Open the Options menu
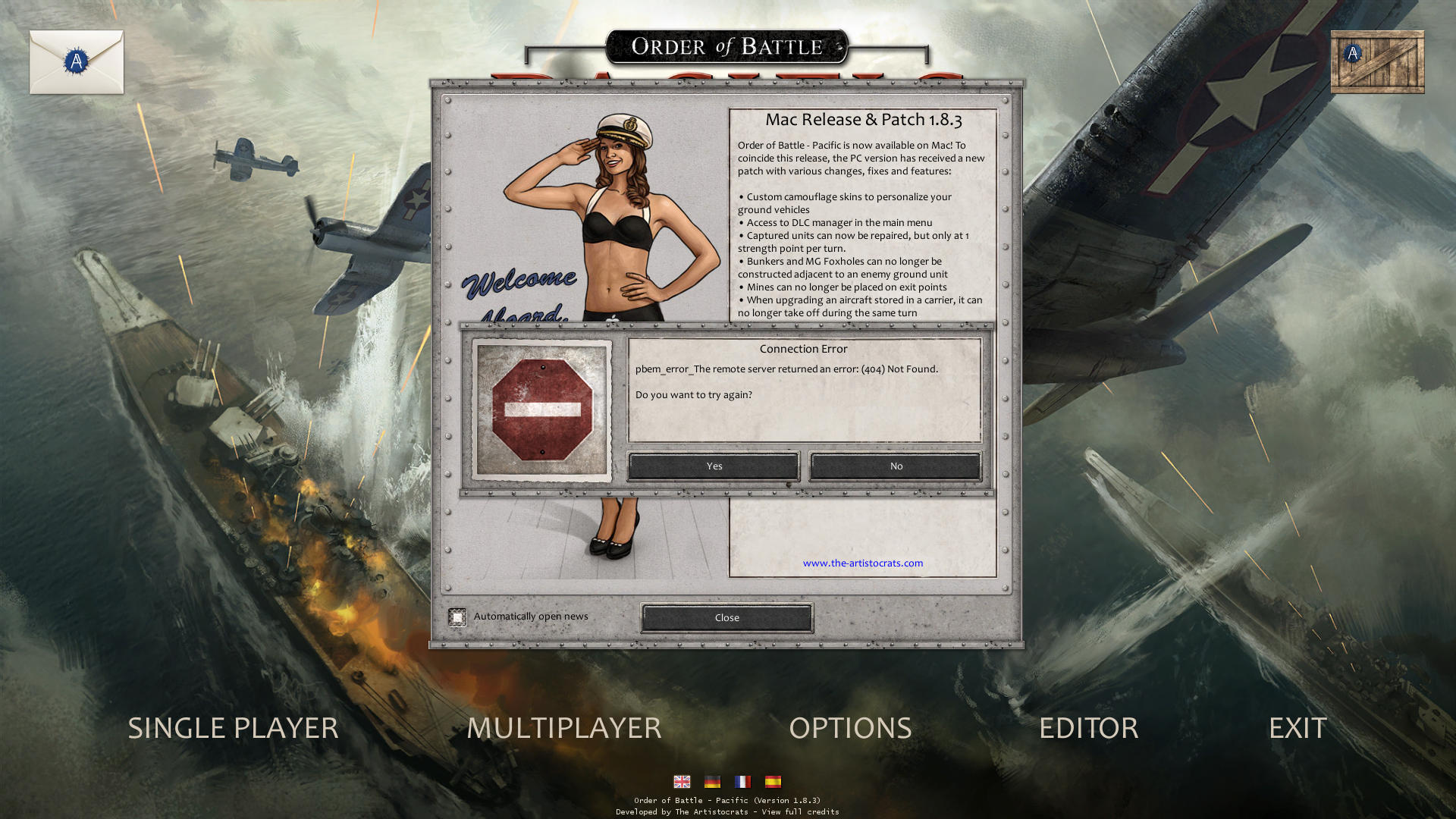The image size is (1456, 819). point(850,728)
